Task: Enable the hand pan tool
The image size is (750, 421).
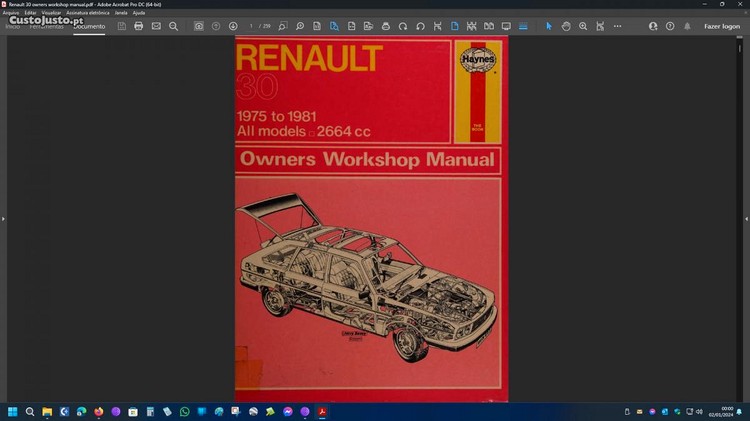Action: pos(566,26)
